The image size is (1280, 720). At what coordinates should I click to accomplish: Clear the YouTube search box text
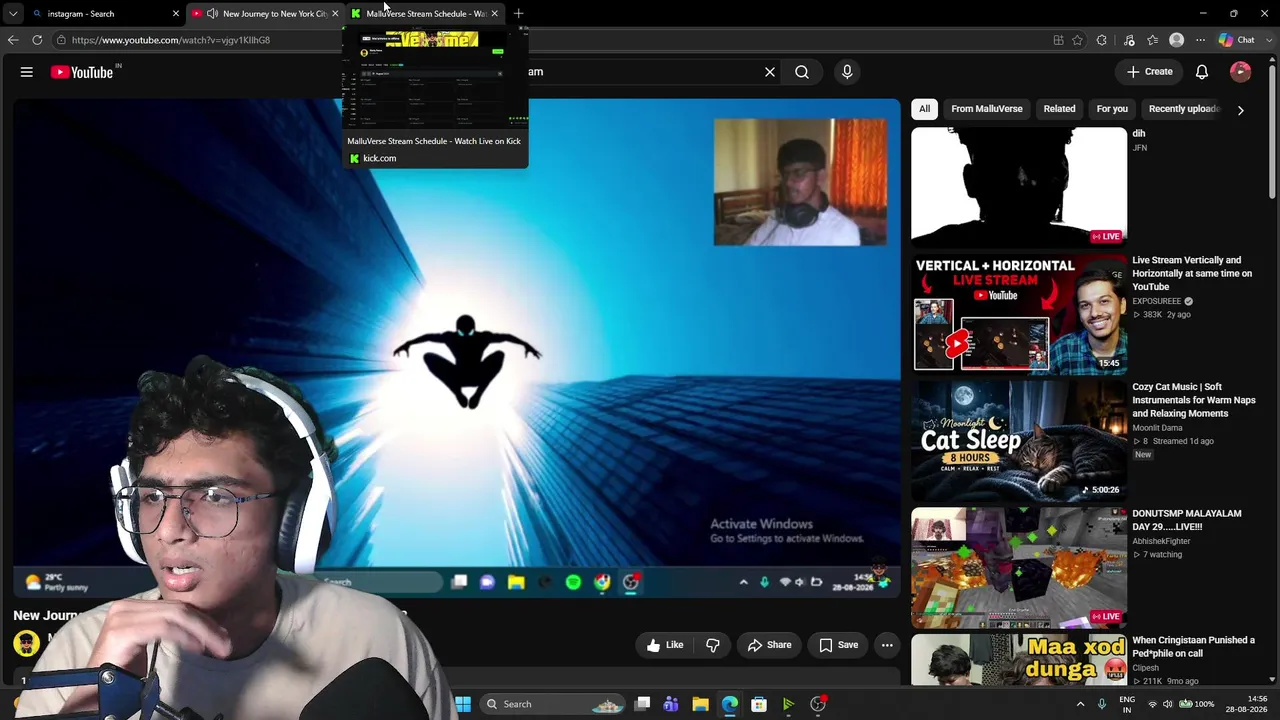[x=770, y=72]
